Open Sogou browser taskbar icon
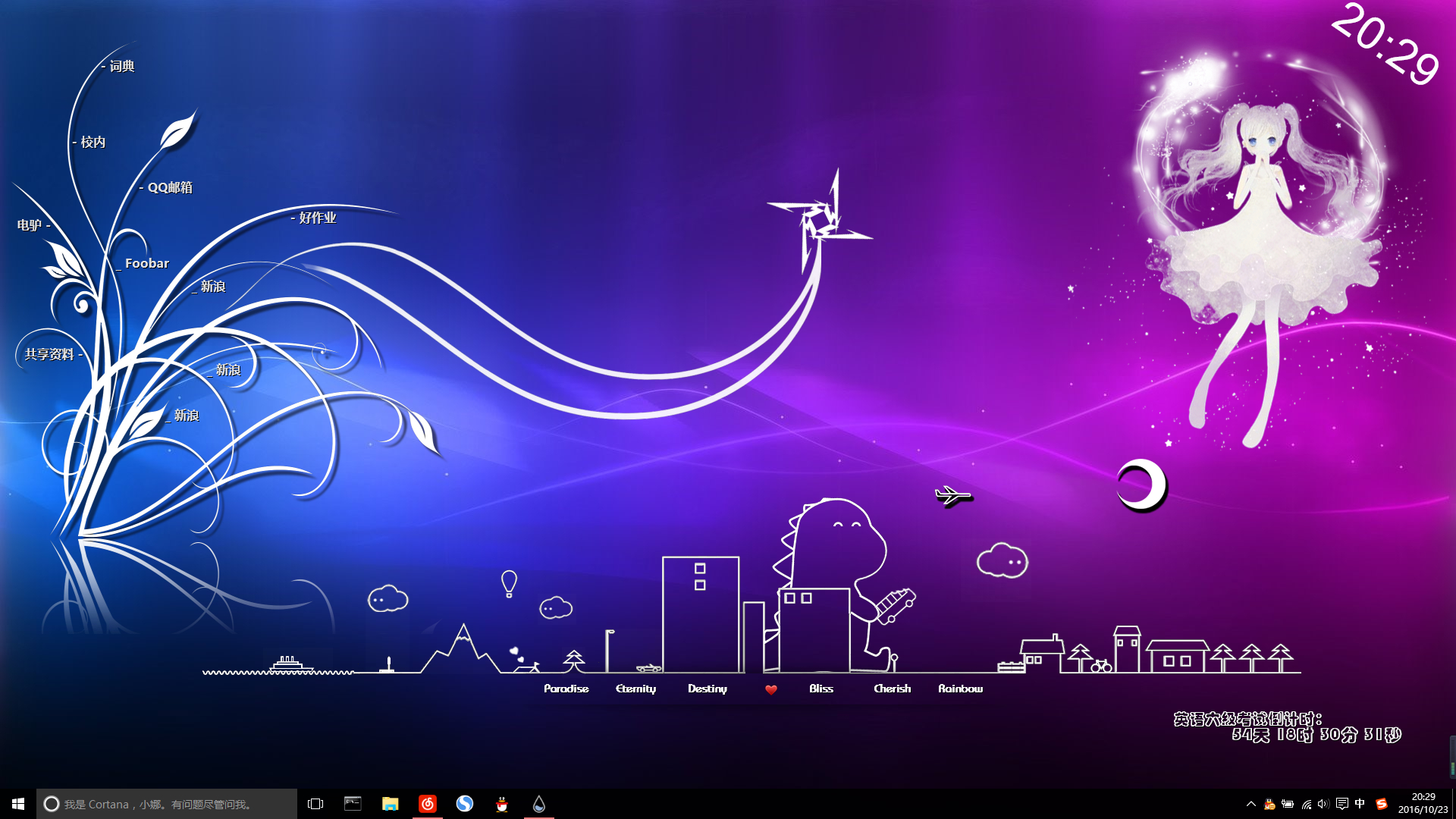 465,804
